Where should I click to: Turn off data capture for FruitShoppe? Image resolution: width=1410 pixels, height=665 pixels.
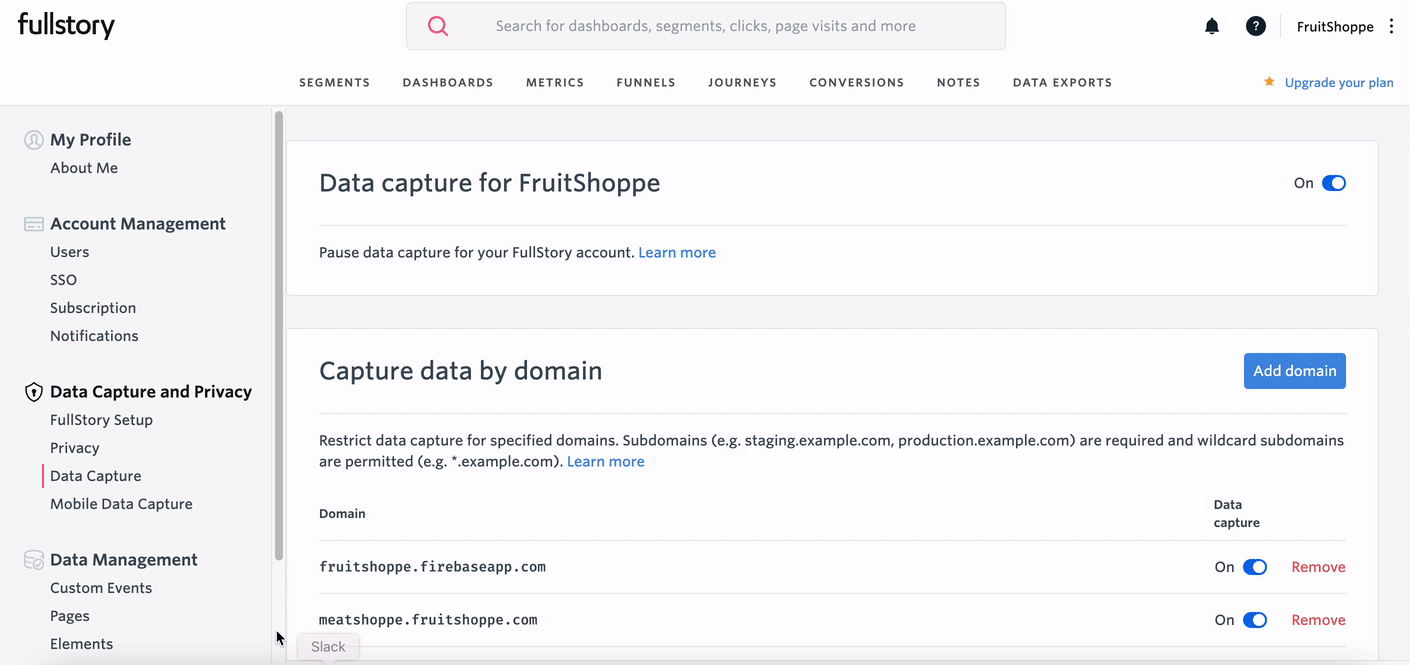(x=1334, y=183)
